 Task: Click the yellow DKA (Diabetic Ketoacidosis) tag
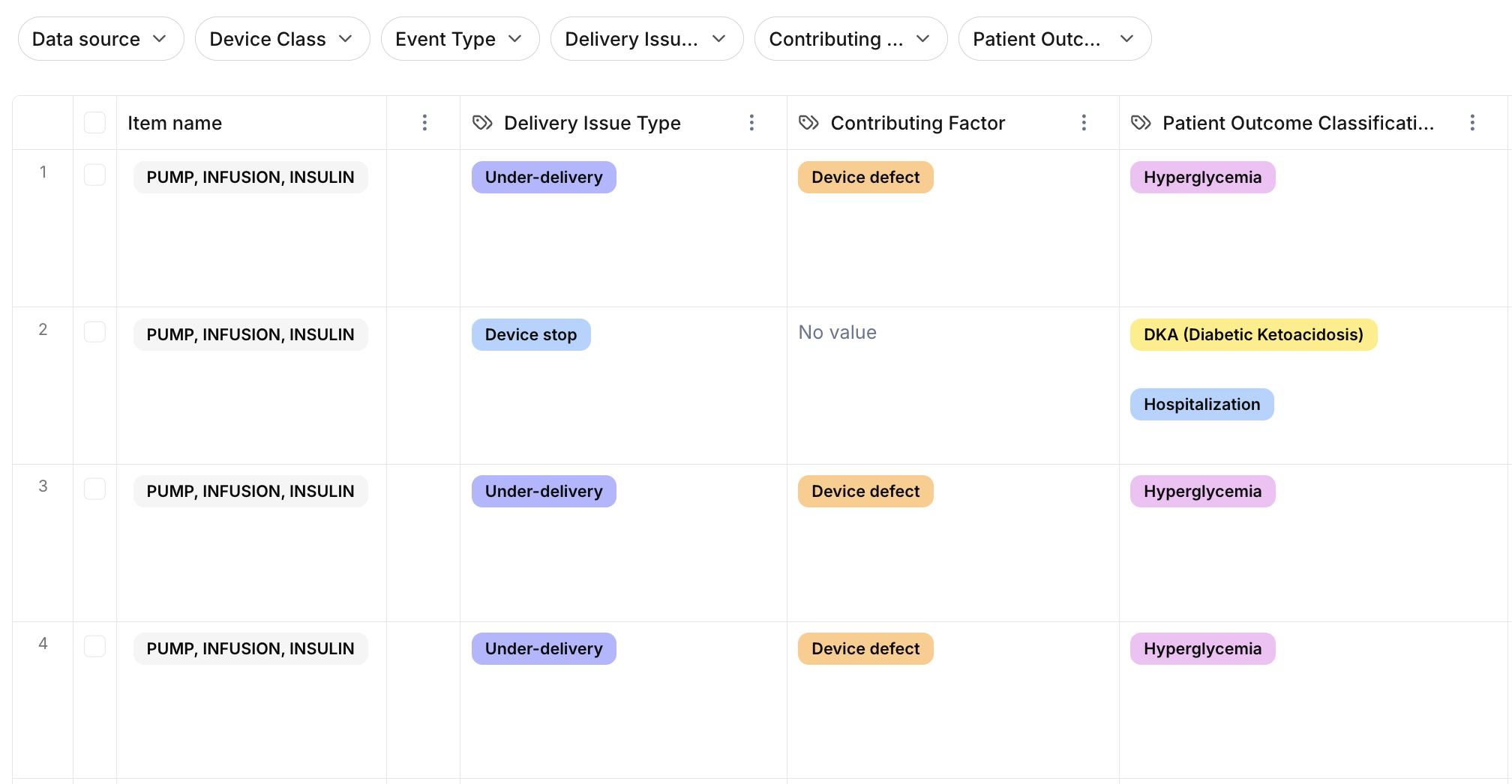[x=1253, y=335]
